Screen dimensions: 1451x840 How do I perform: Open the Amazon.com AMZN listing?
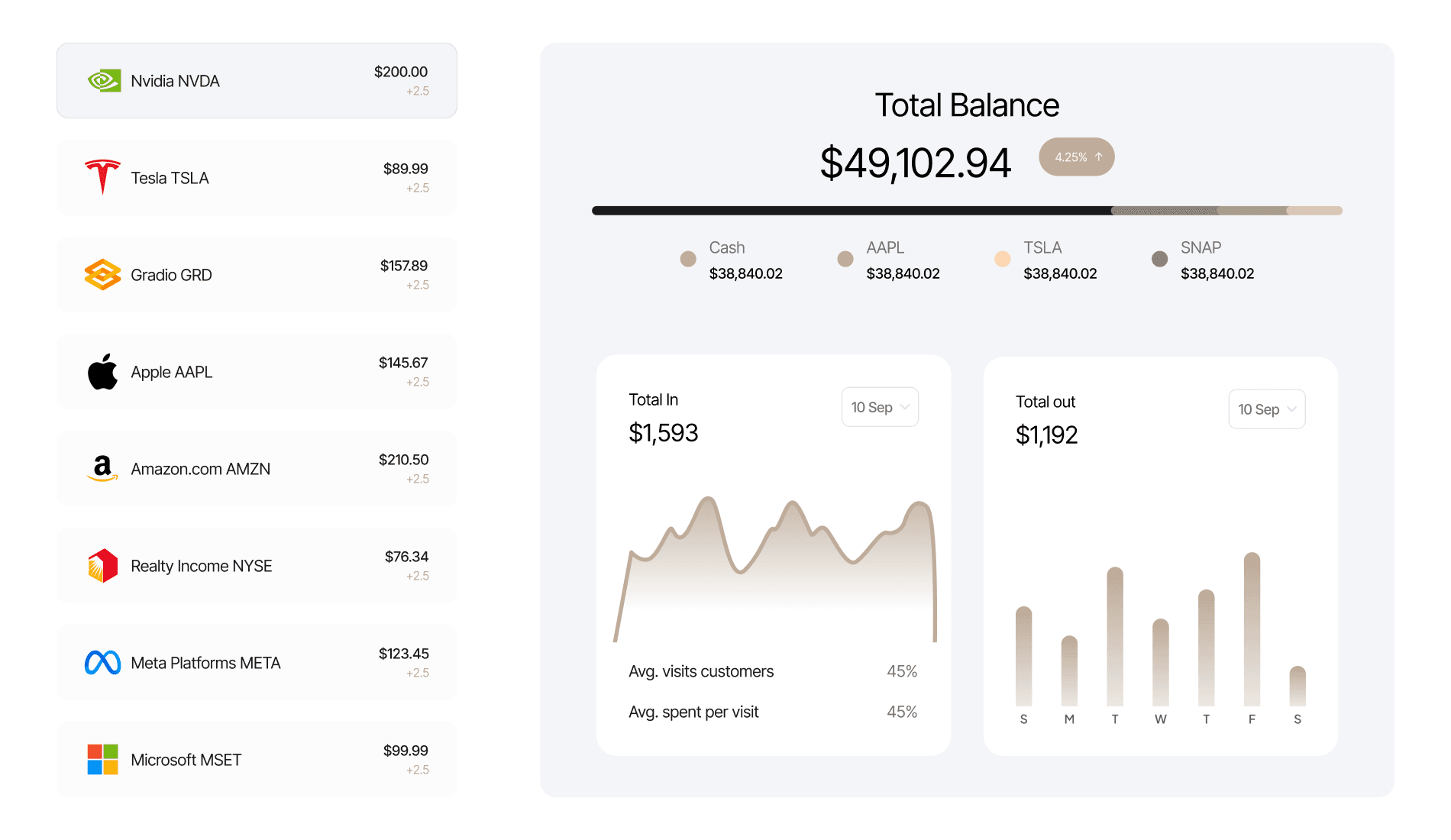pyautogui.click(x=257, y=469)
